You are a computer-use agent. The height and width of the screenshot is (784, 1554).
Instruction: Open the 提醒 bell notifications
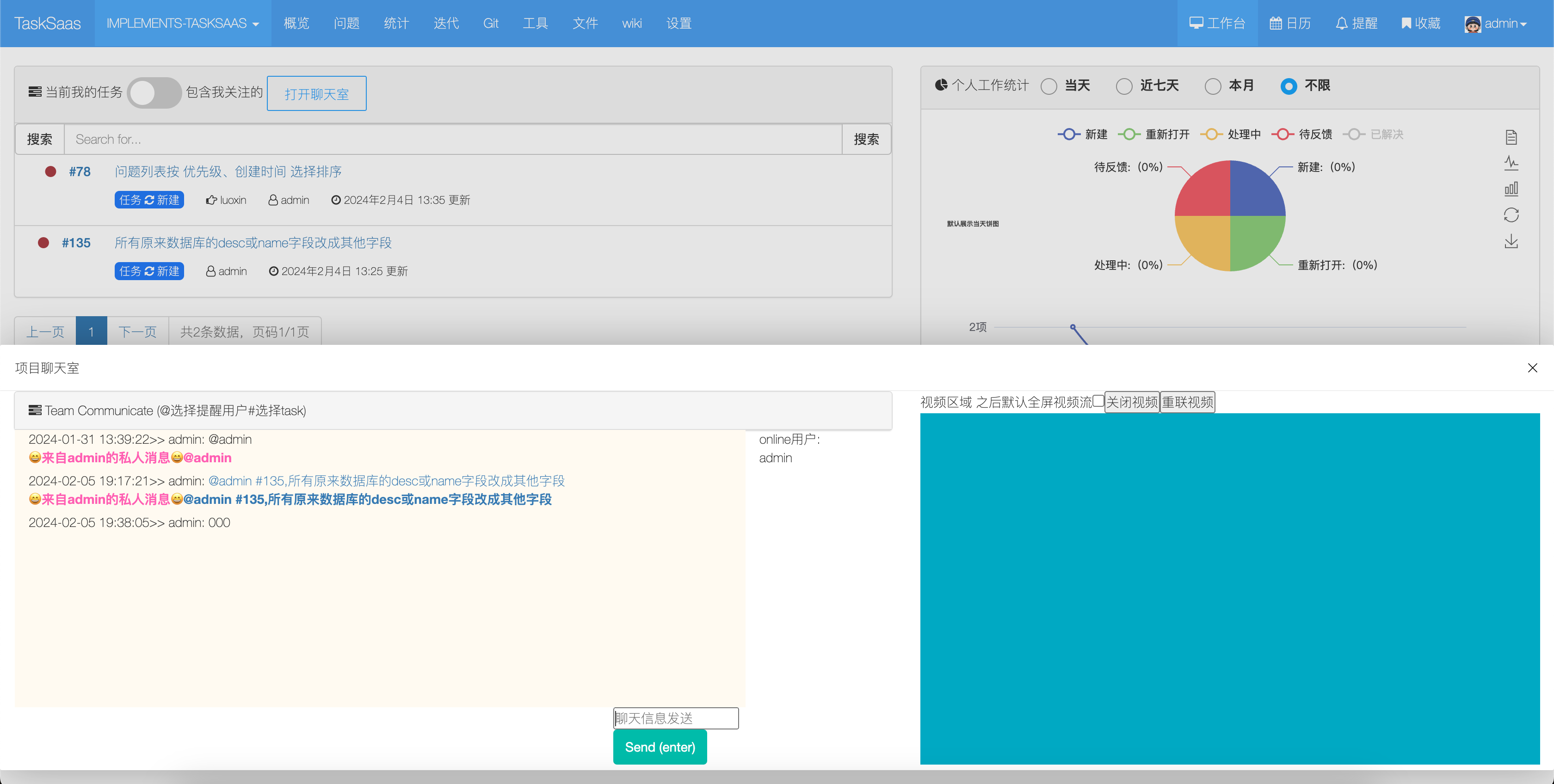[x=1356, y=24]
